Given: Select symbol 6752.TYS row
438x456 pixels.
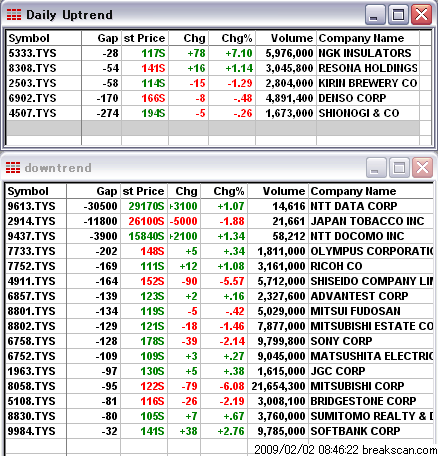Looking at the screenshot, I should (x=32, y=356).
